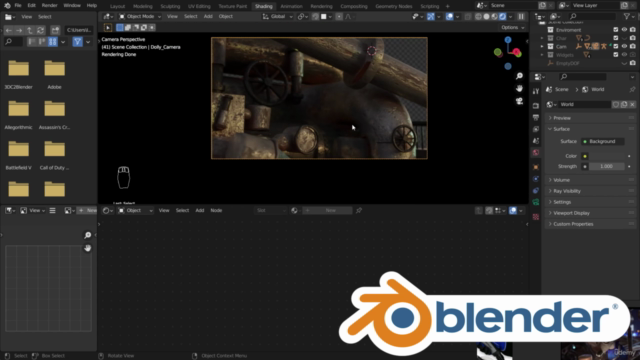Click the viewport zoom magnifier gizmo

pyautogui.click(x=519, y=76)
